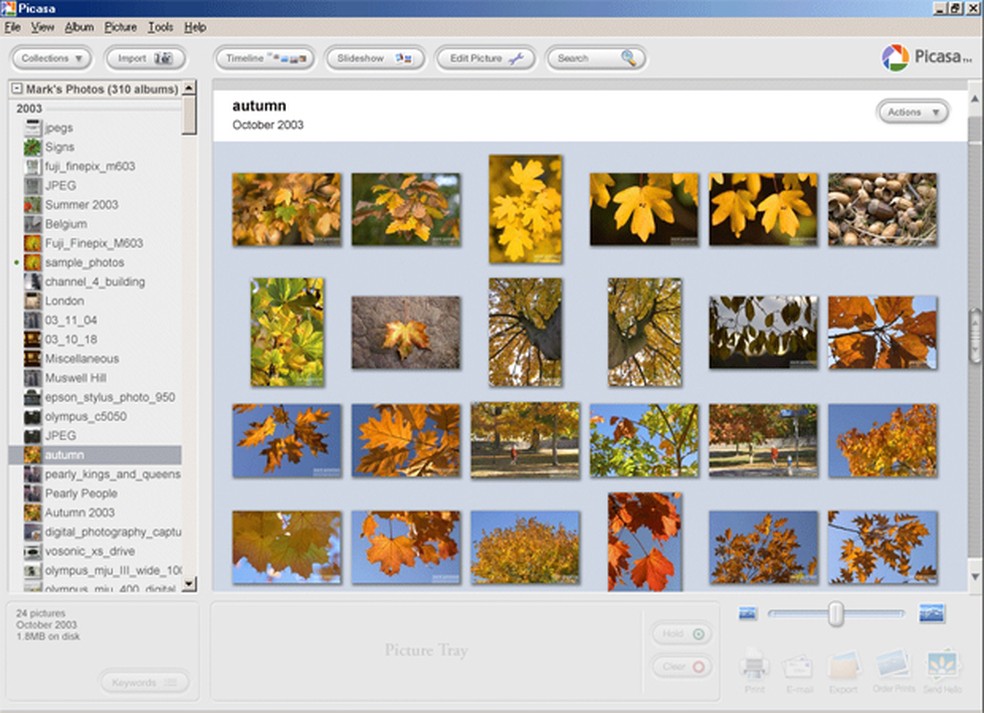Image resolution: width=984 pixels, height=713 pixels.
Task: Click the large thumbnail size icon
Action: click(931, 613)
